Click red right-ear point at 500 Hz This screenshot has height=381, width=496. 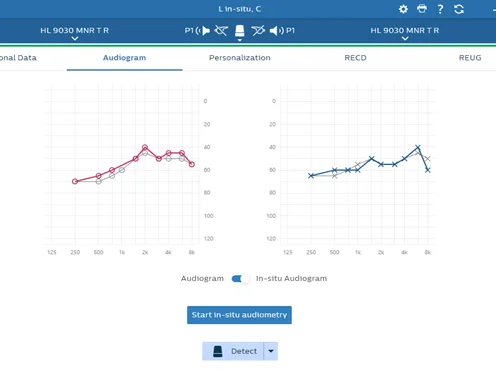[x=98, y=176]
